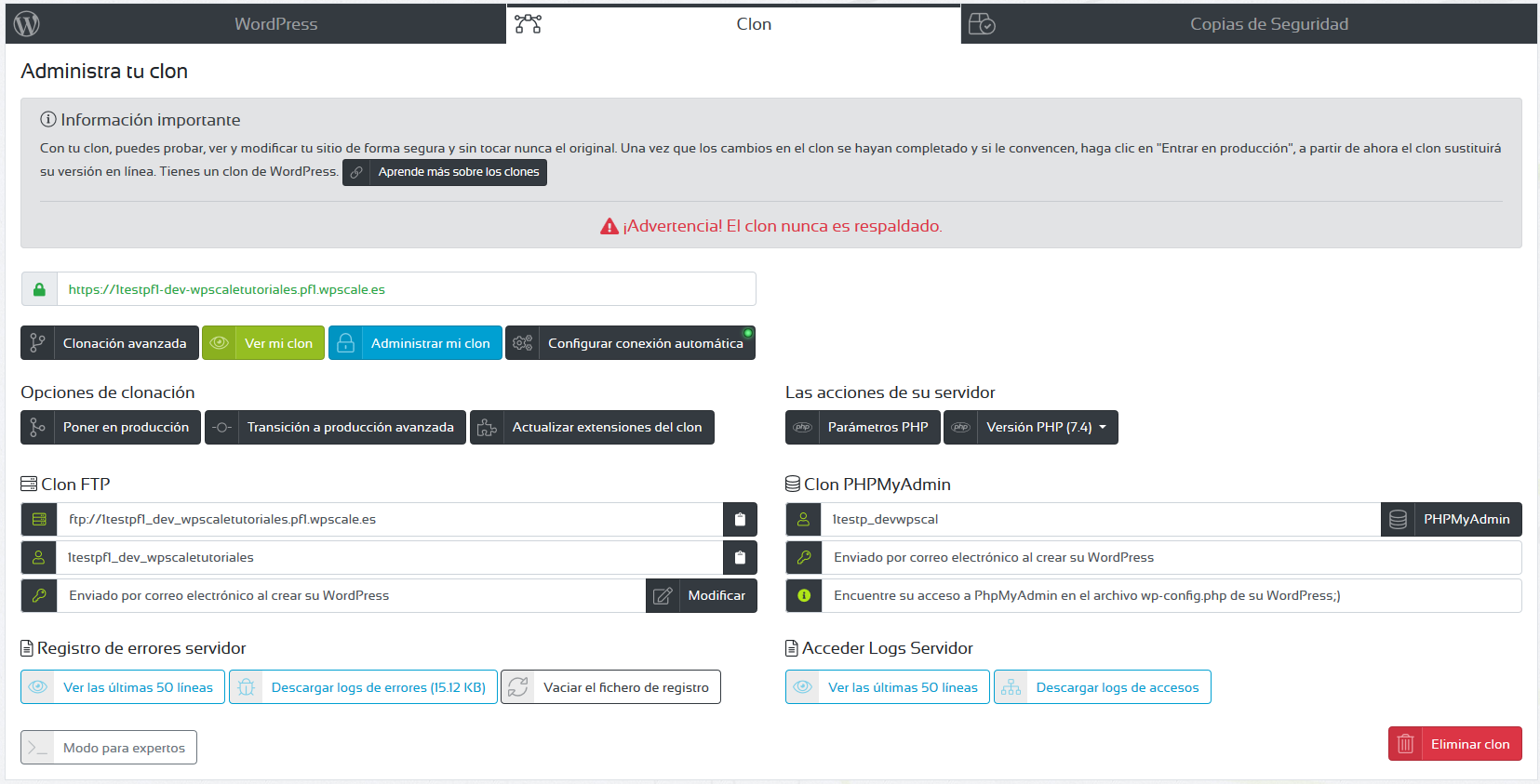
Task: Click the user icon beside 1testp_devwpscal
Action: [804, 519]
